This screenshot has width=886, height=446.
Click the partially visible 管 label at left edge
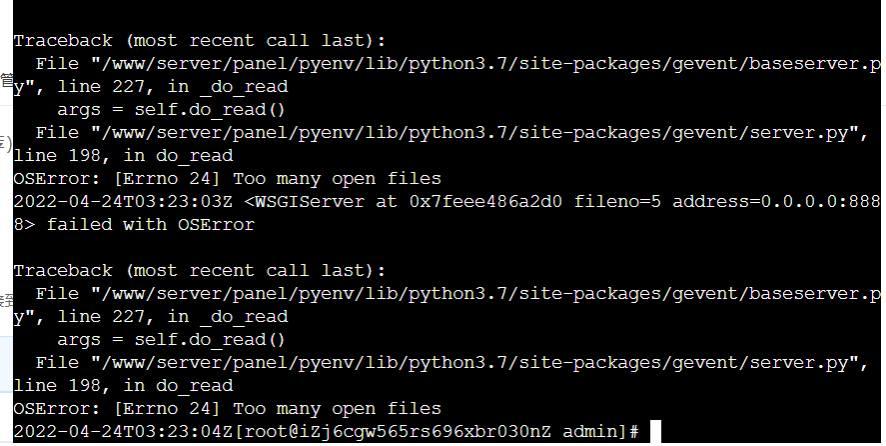pyautogui.click(x=6, y=80)
